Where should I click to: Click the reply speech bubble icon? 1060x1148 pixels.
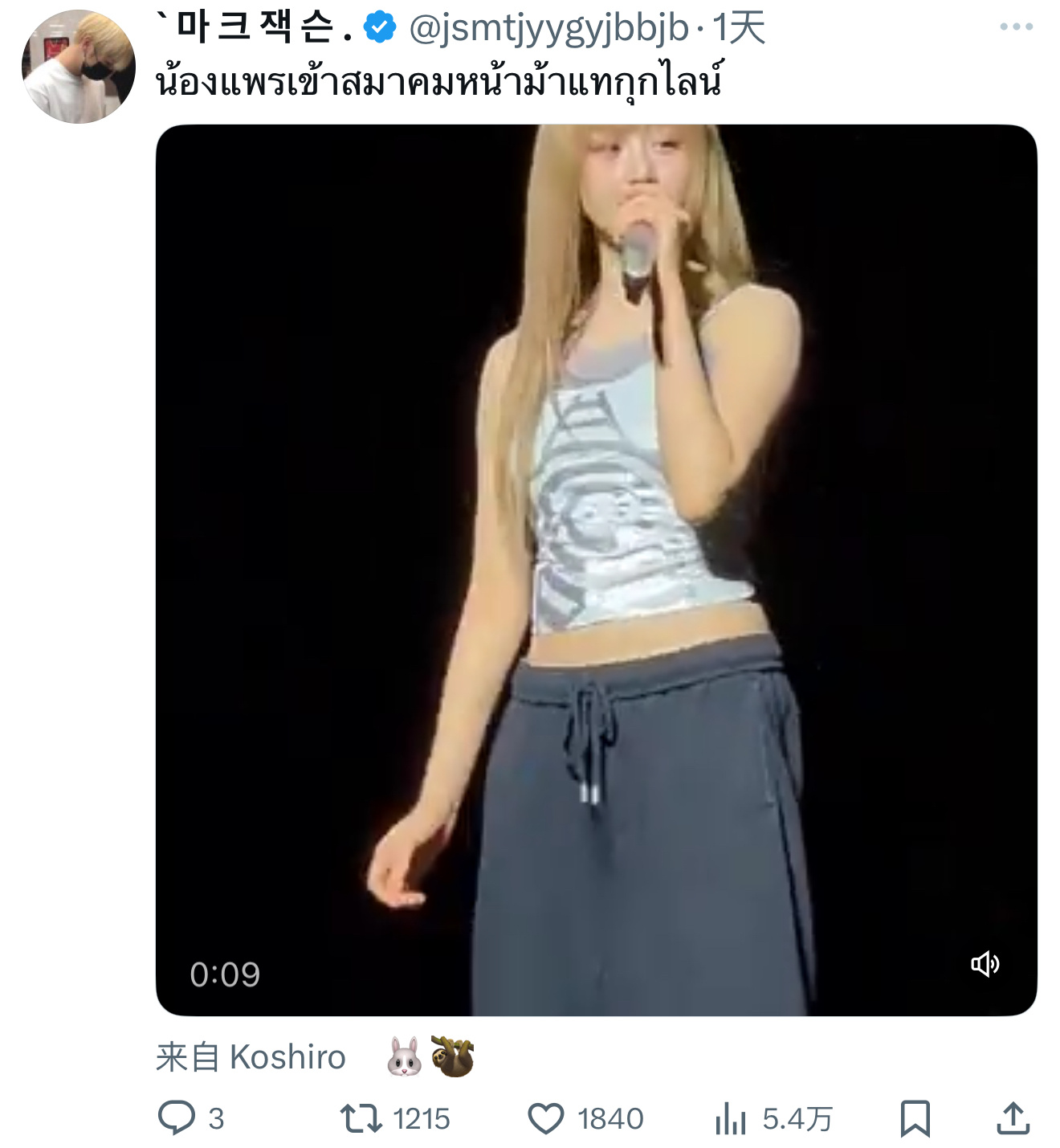click(177, 1117)
